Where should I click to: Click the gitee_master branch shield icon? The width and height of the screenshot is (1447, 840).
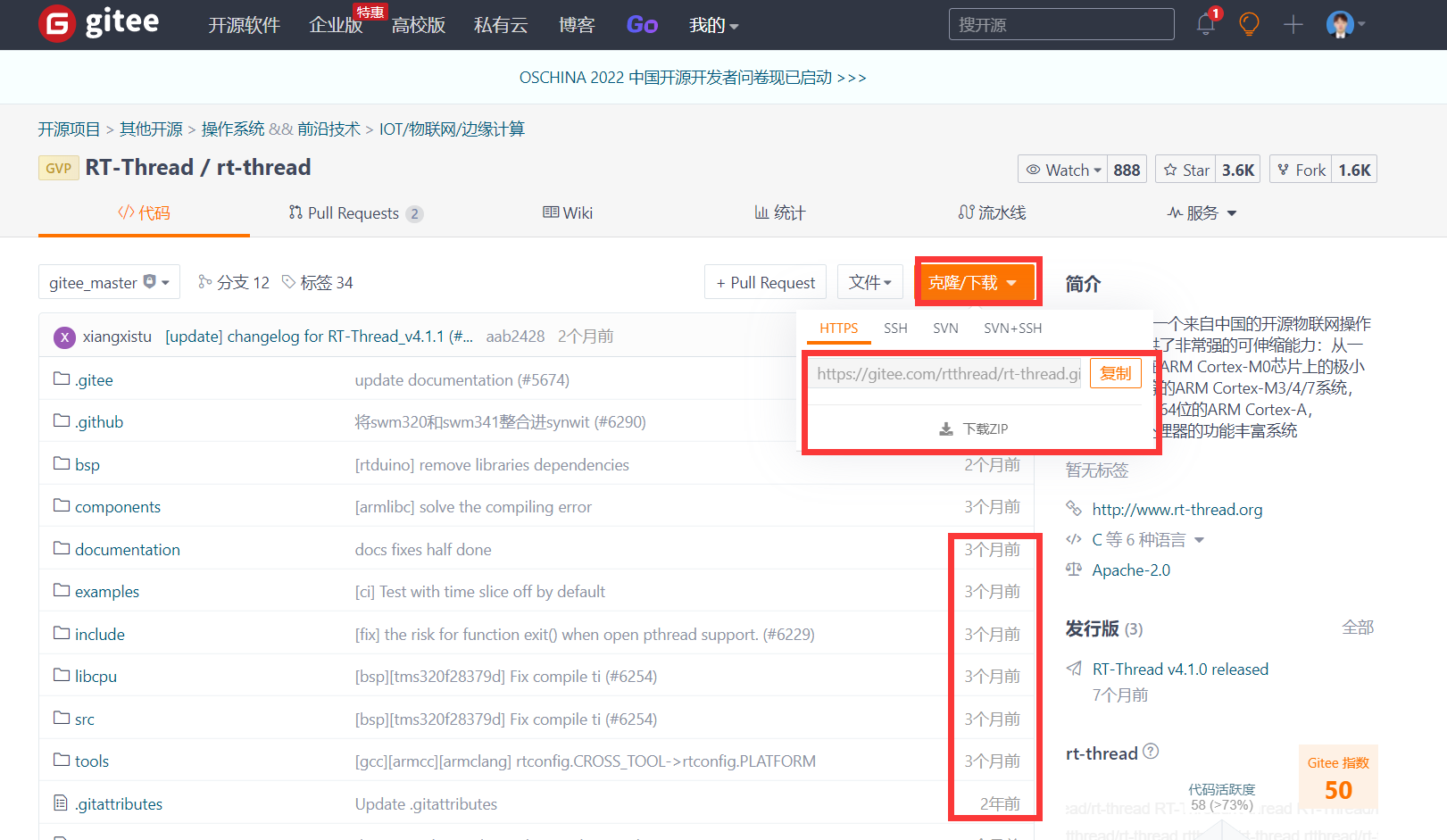[x=150, y=281]
